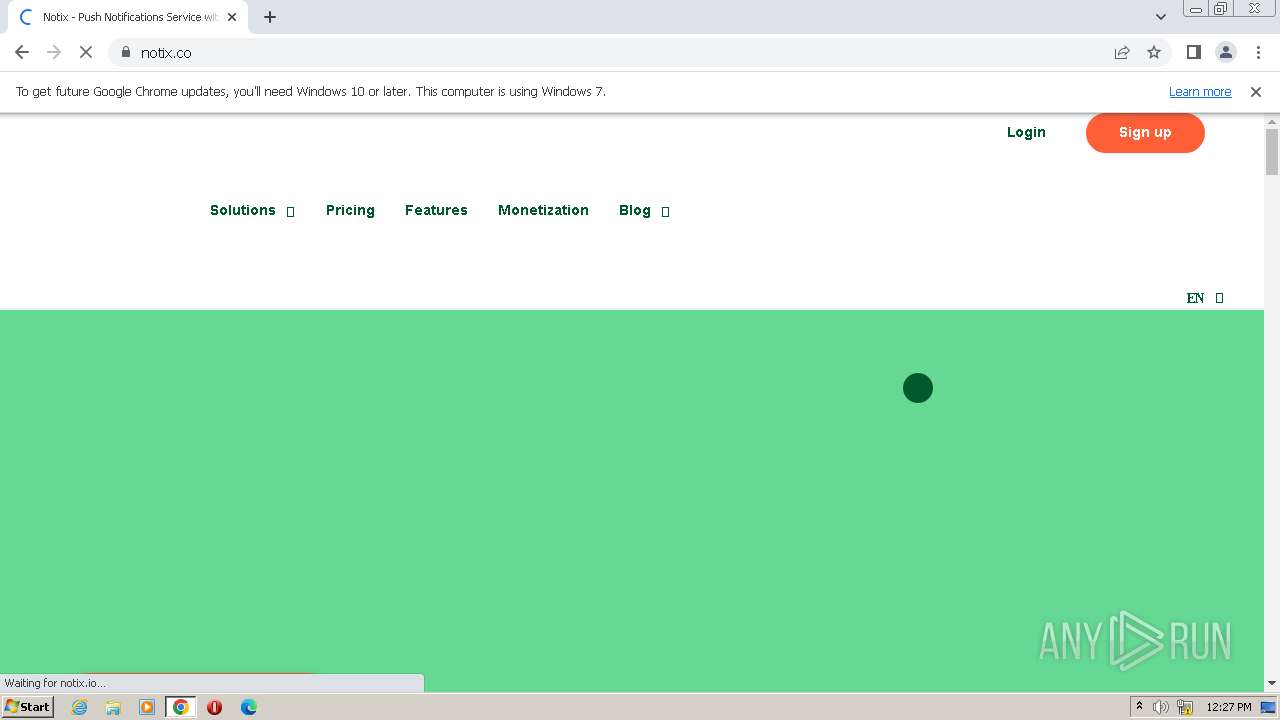
Task: Click the scrollbar down arrow
Action: 1272,683
